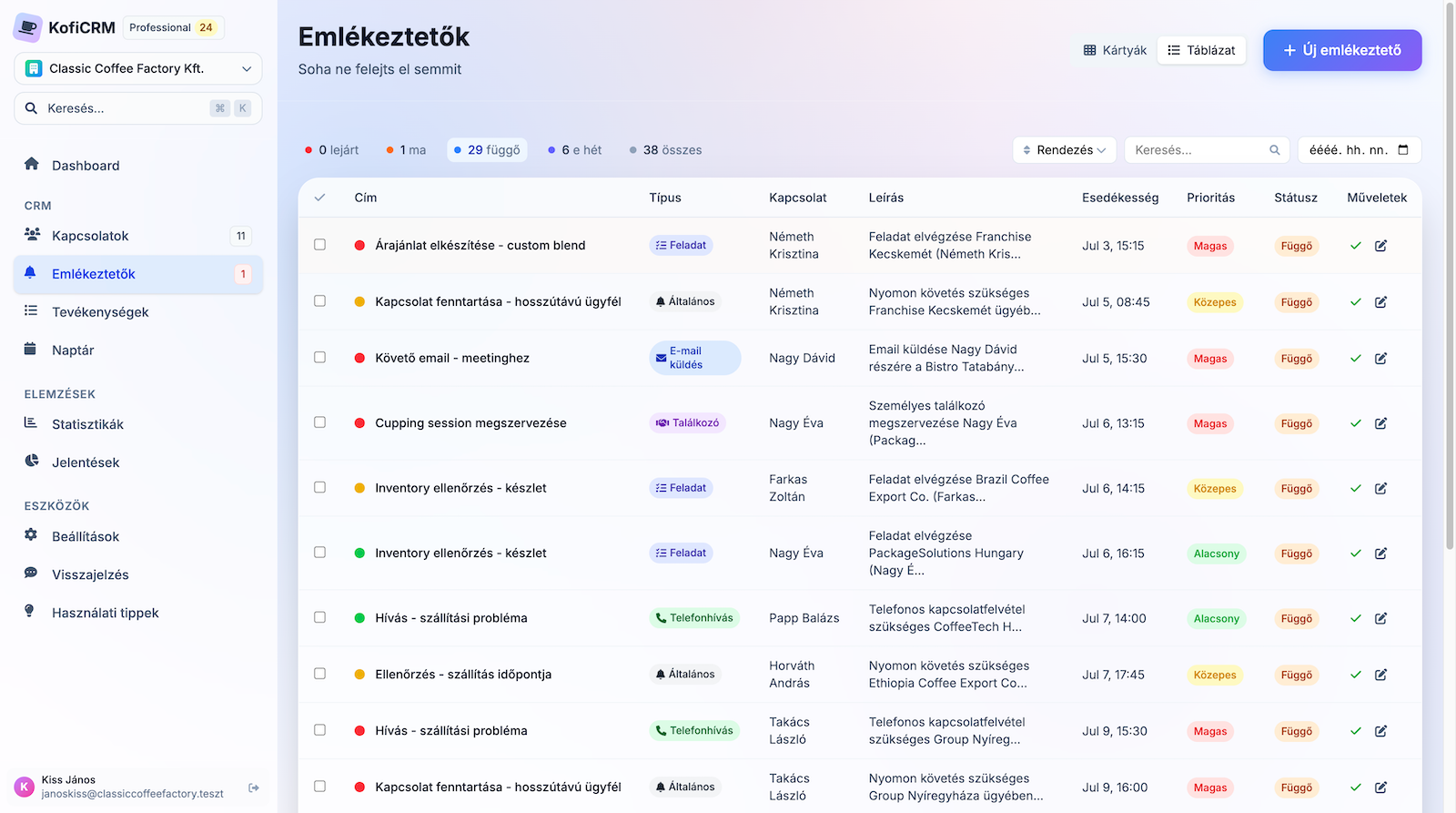Click the yellow priority dot on Jul 5, 08:45 row

click(359, 301)
